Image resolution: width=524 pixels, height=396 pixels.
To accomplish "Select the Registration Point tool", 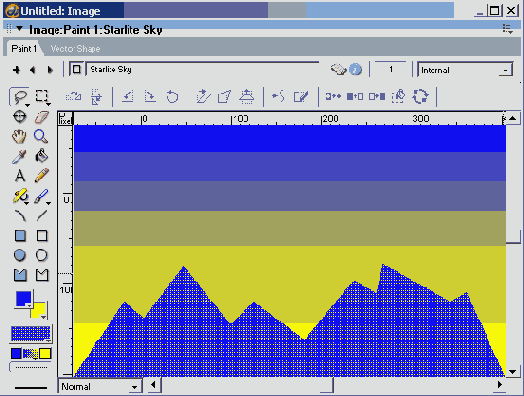I will click(20, 117).
